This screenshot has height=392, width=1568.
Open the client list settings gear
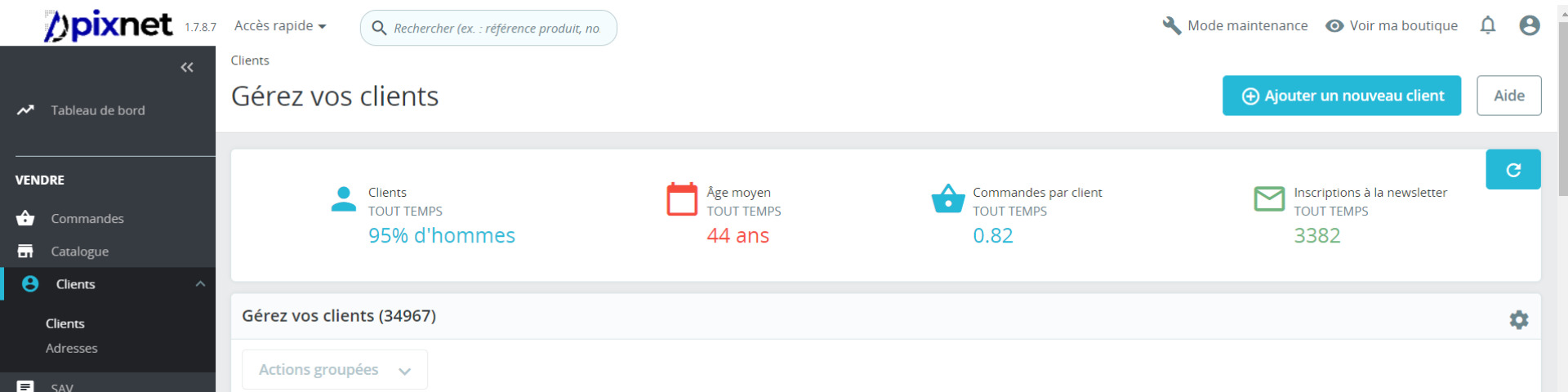[x=1519, y=319]
